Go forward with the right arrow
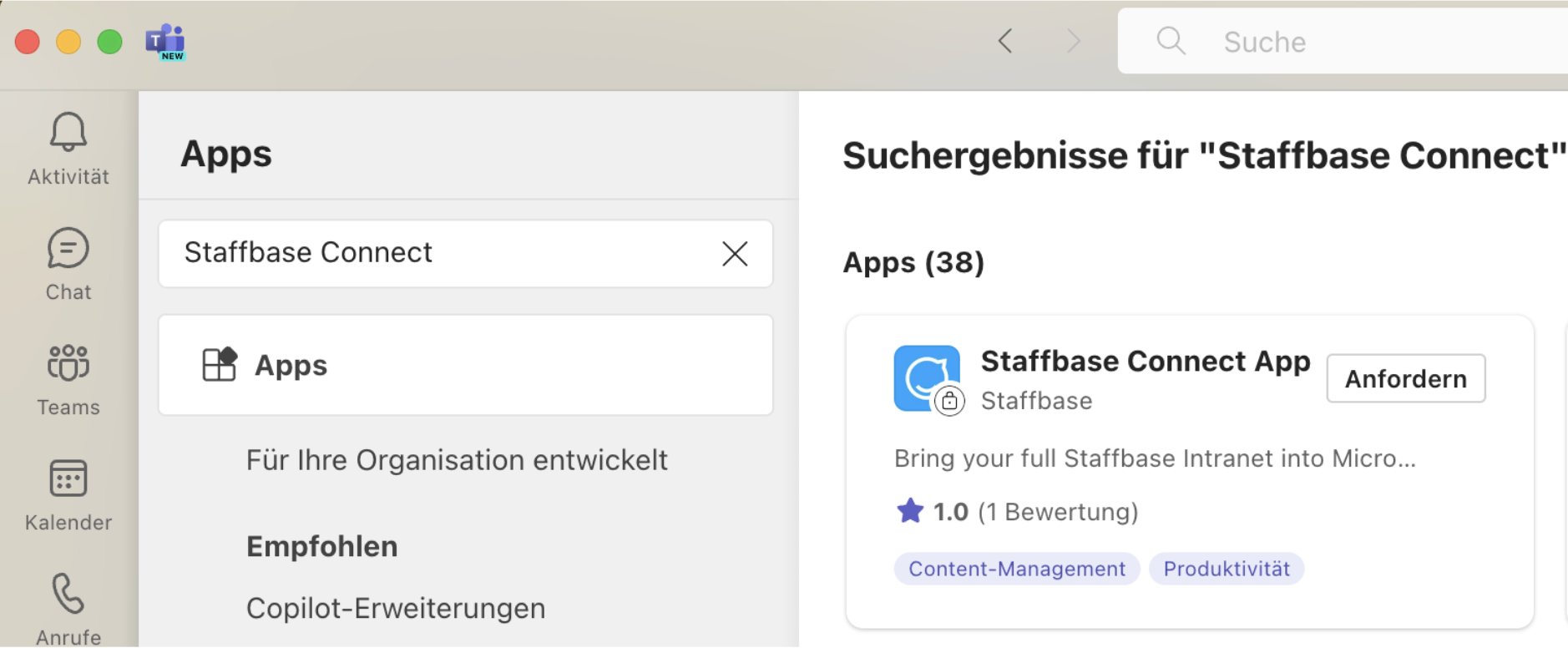1568x648 pixels. coord(1074,41)
